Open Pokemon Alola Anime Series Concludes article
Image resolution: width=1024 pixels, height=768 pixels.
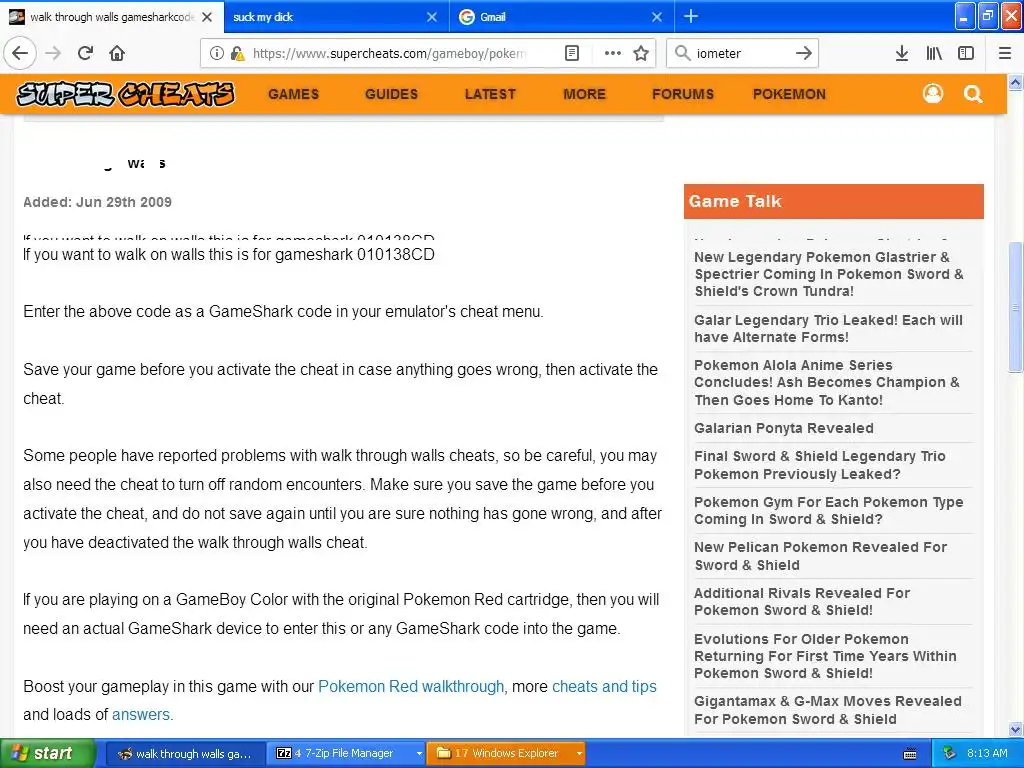click(827, 383)
